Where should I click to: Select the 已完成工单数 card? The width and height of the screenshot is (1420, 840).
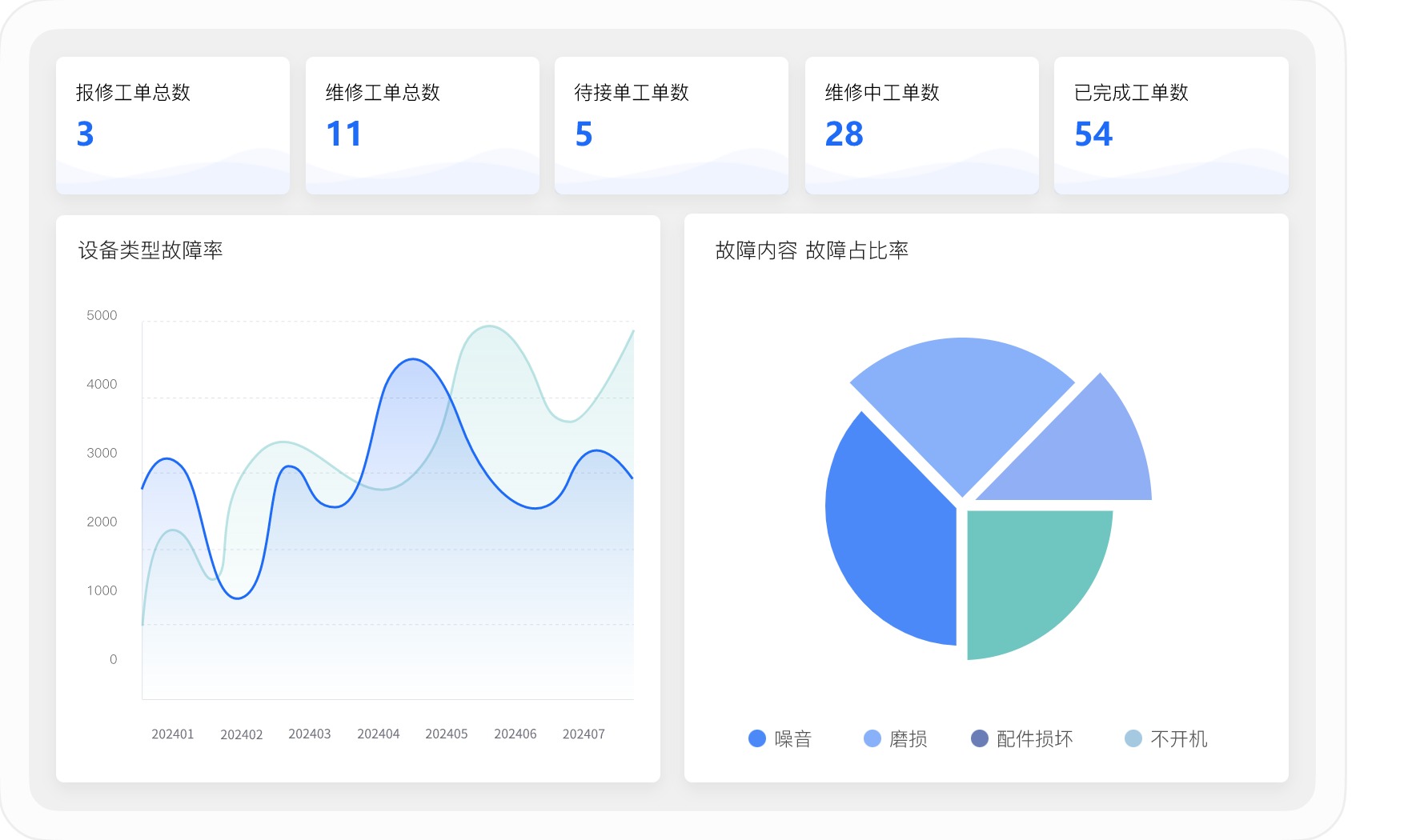point(1171,126)
